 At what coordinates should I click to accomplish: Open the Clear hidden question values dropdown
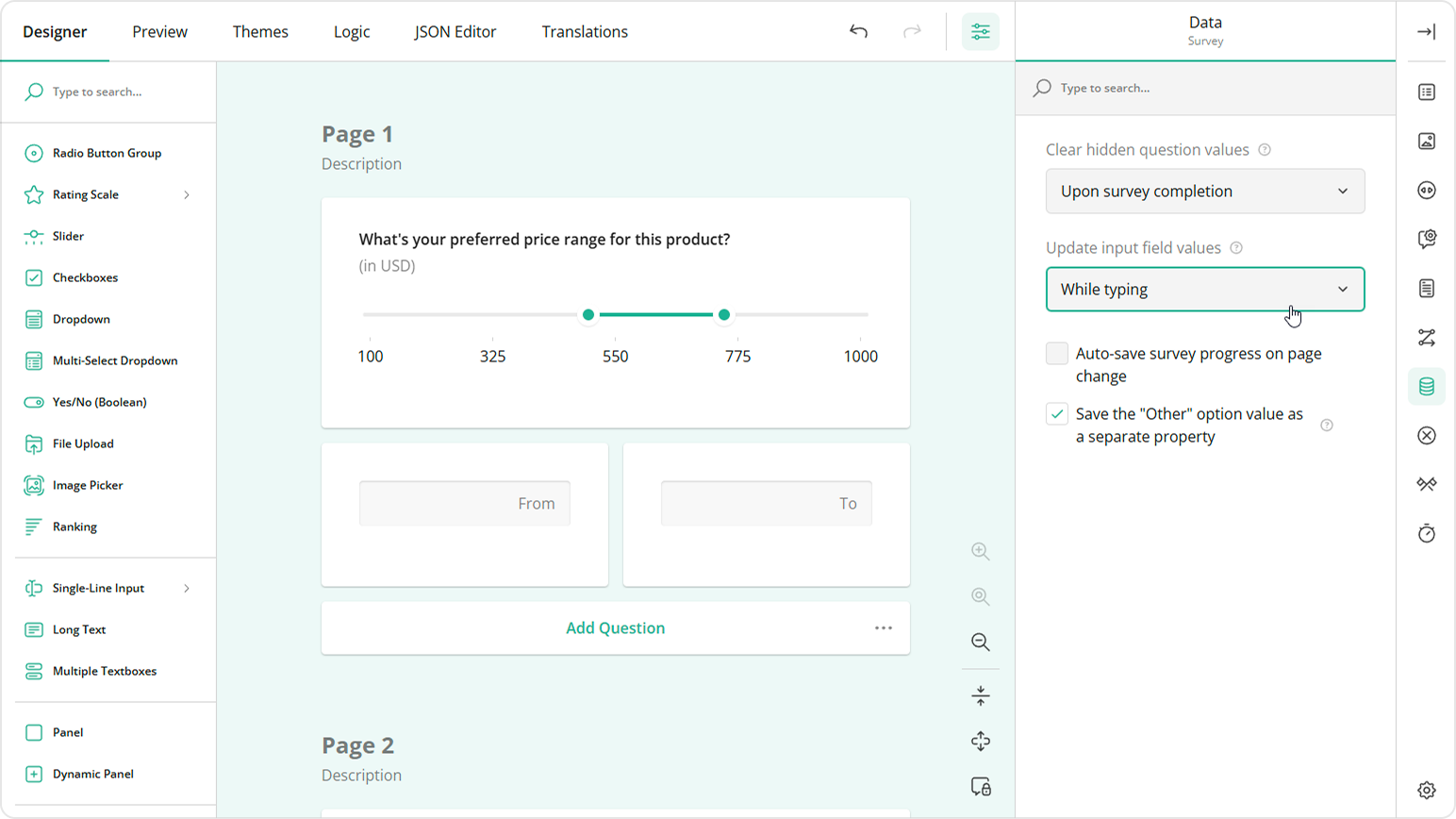click(x=1204, y=191)
